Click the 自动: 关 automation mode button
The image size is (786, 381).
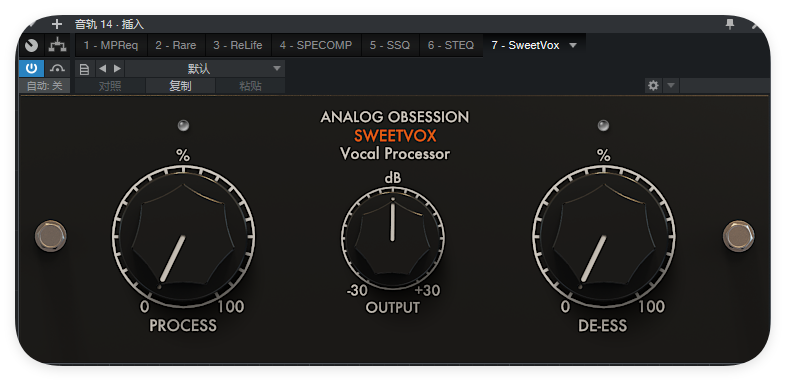(x=45, y=86)
